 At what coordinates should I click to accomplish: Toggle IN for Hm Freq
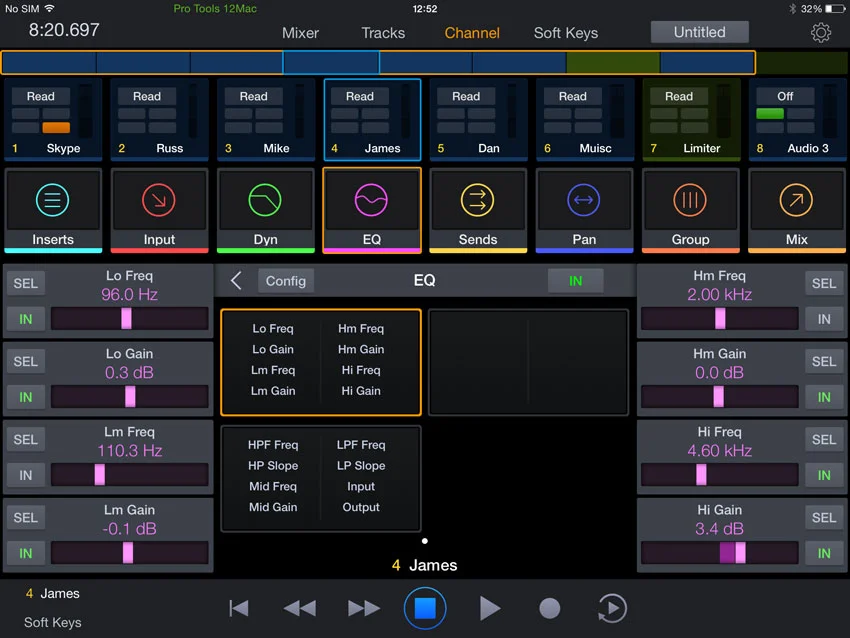[x=824, y=319]
